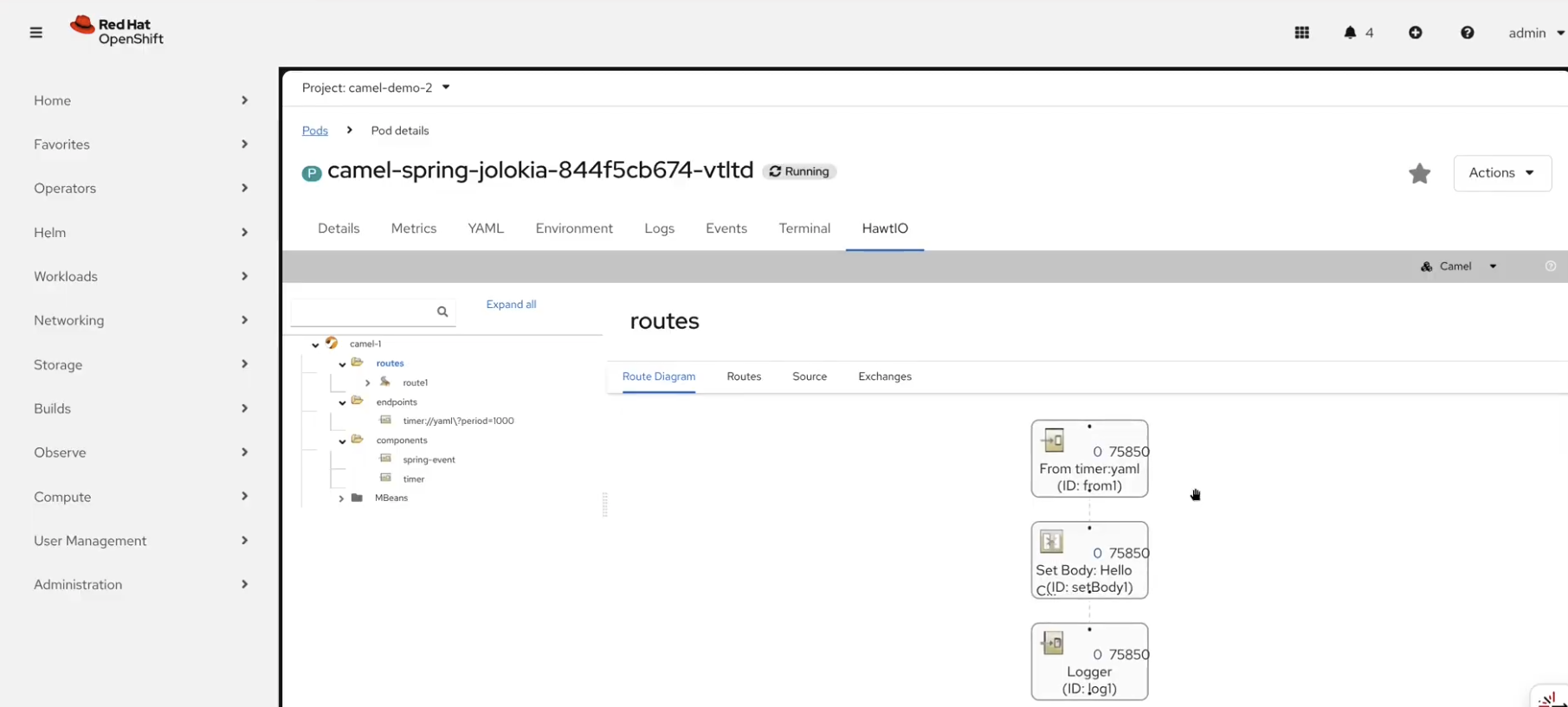Open the Actions dropdown button
Image resolution: width=1568 pixels, height=707 pixels.
tap(1501, 173)
